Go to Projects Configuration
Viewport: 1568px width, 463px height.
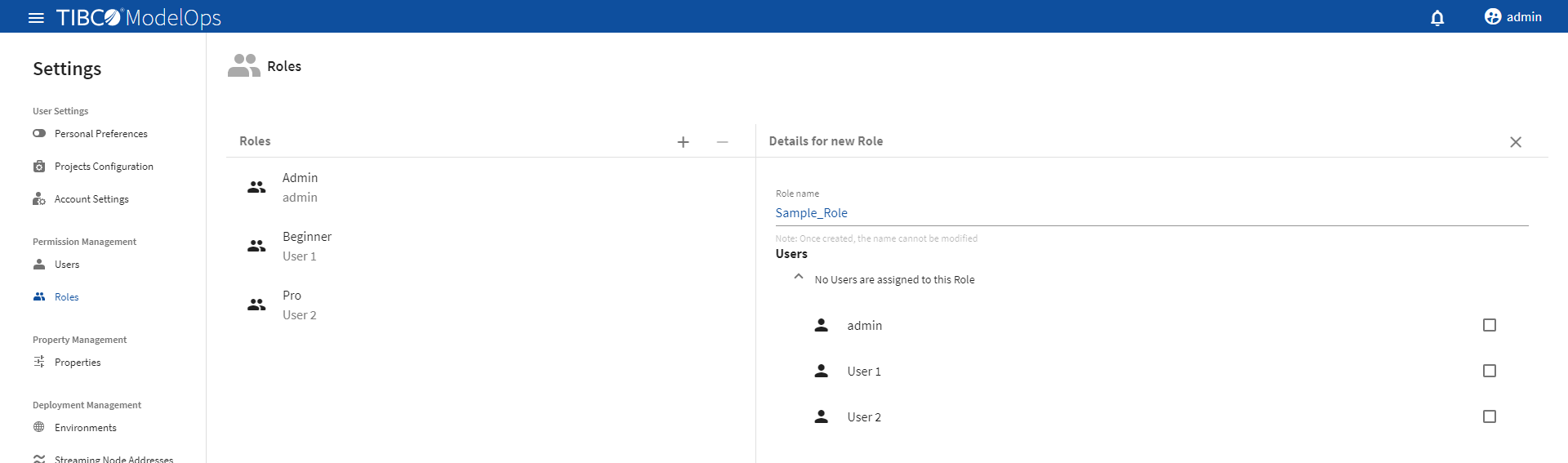tap(104, 167)
